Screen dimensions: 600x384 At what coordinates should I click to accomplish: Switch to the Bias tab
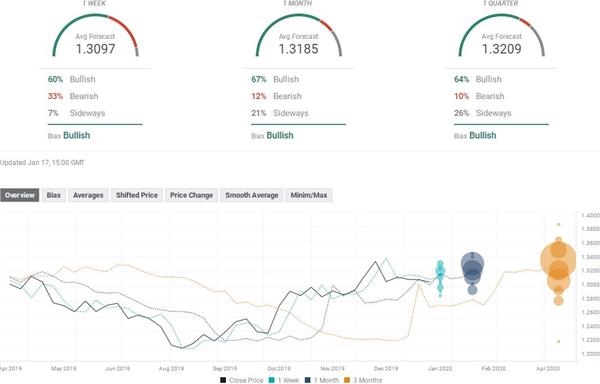54,195
